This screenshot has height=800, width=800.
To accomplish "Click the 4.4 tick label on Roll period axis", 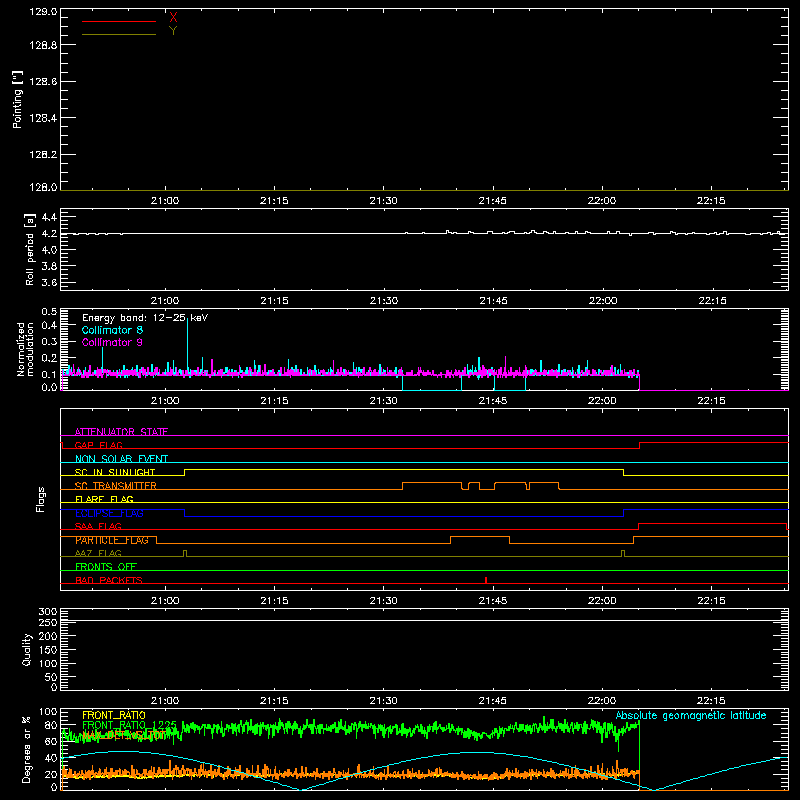I will coord(49,218).
